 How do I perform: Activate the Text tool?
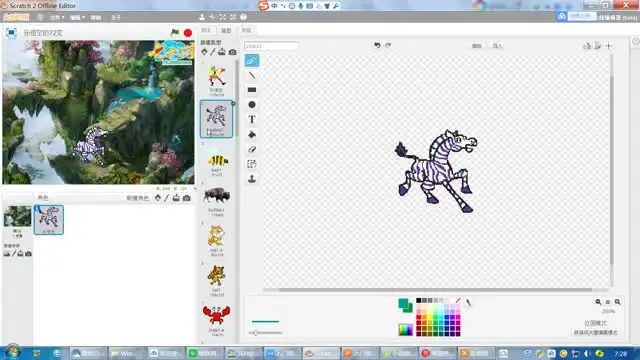point(252,119)
